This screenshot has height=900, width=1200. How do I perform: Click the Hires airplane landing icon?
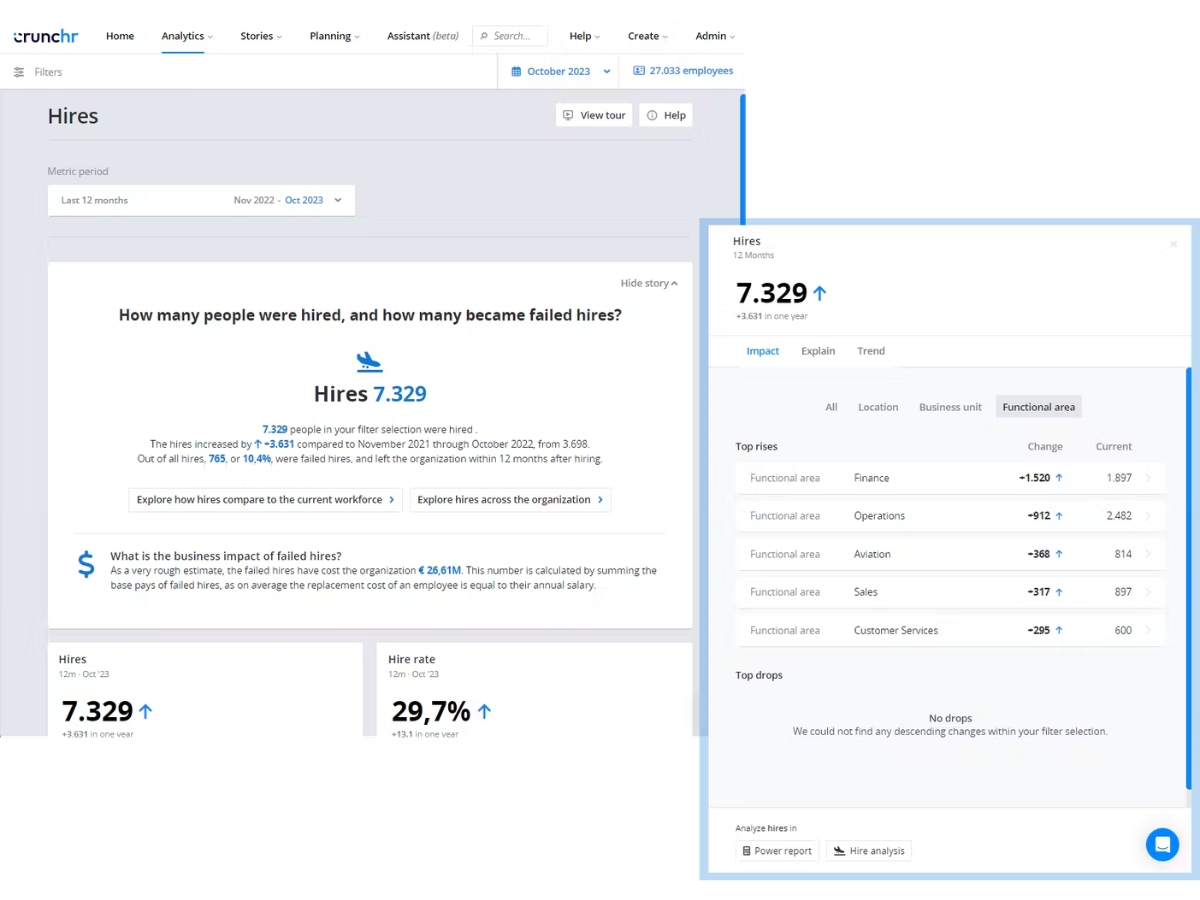pyautogui.click(x=370, y=362)
